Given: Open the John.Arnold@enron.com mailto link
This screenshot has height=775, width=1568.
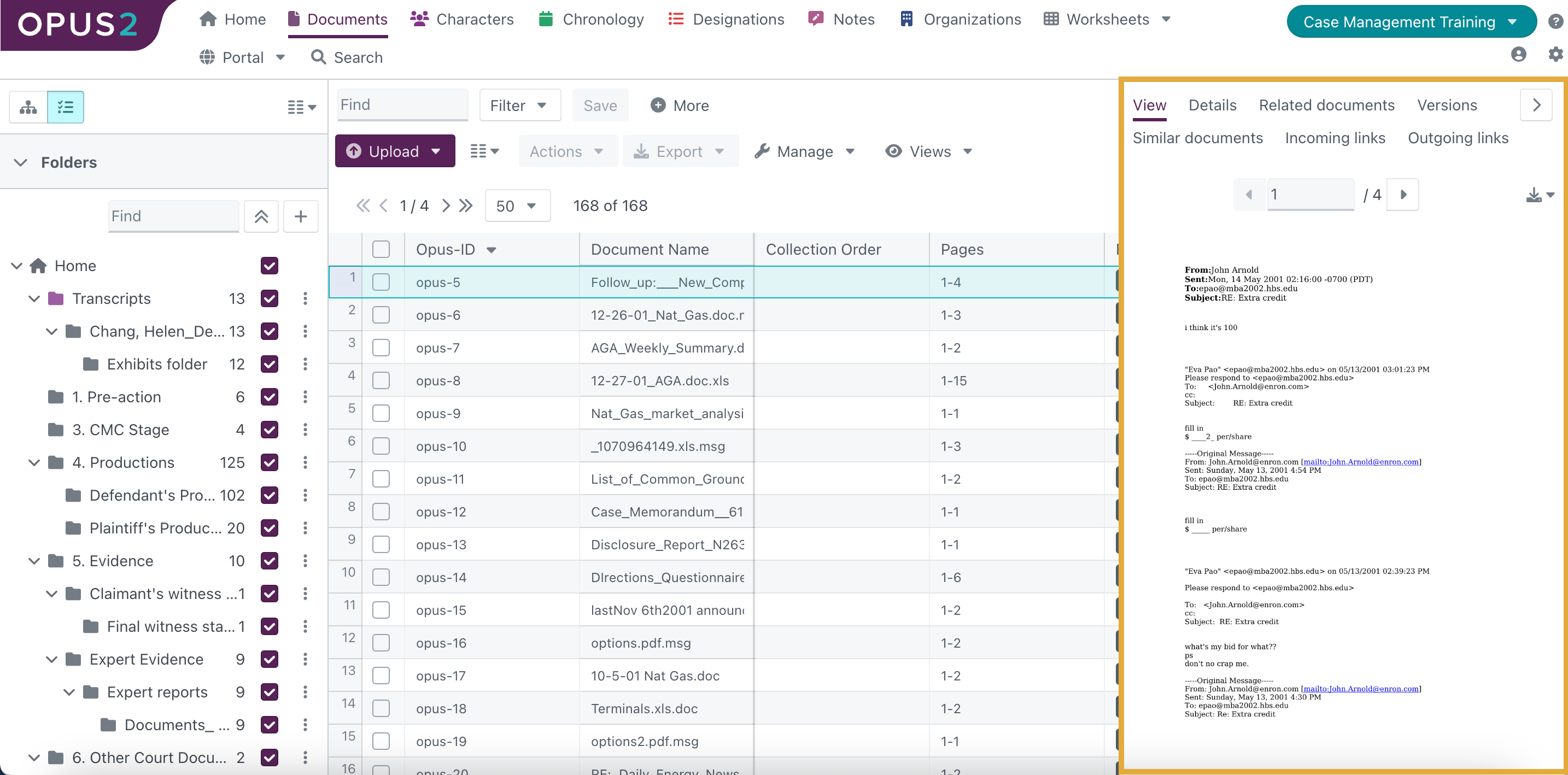Looking at the screenshot, I should tap(1360, 462).
